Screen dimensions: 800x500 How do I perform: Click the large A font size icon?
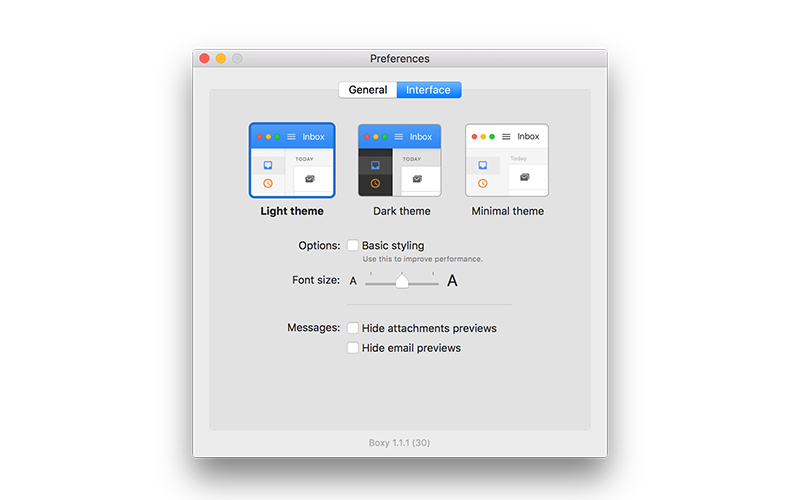(x=452, y=281)
